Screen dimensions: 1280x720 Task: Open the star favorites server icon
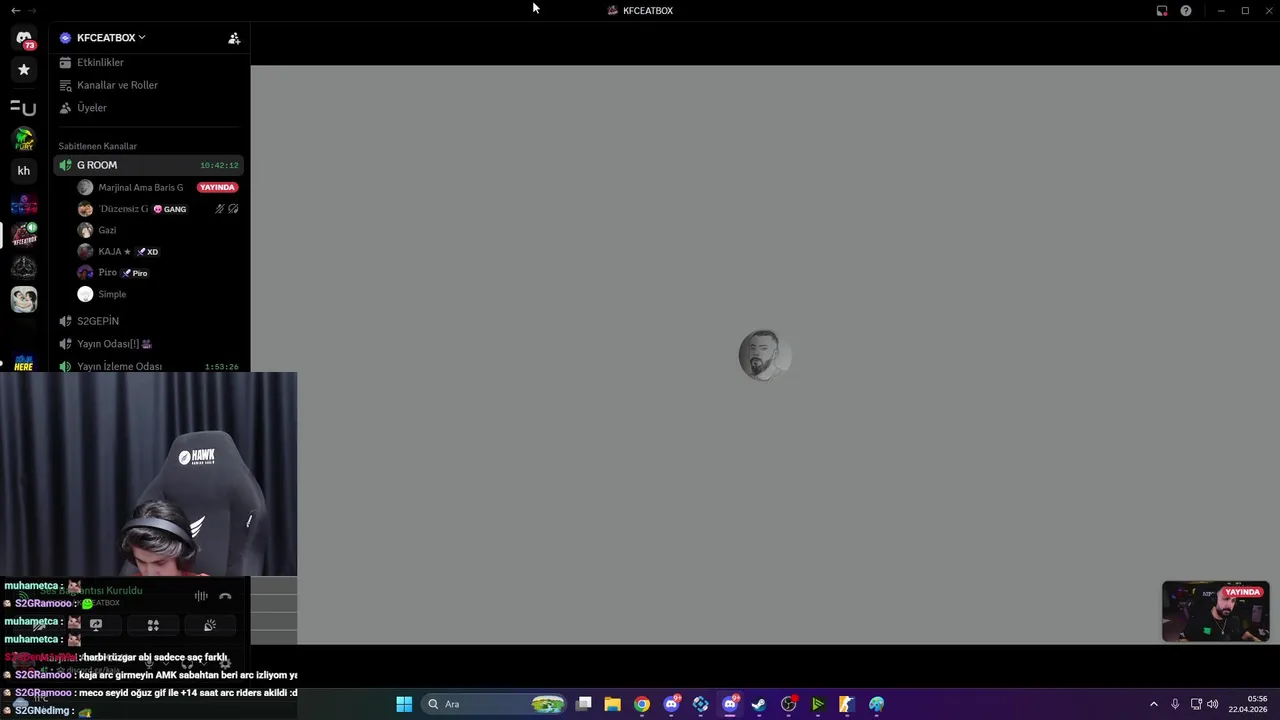click(24, 70)
